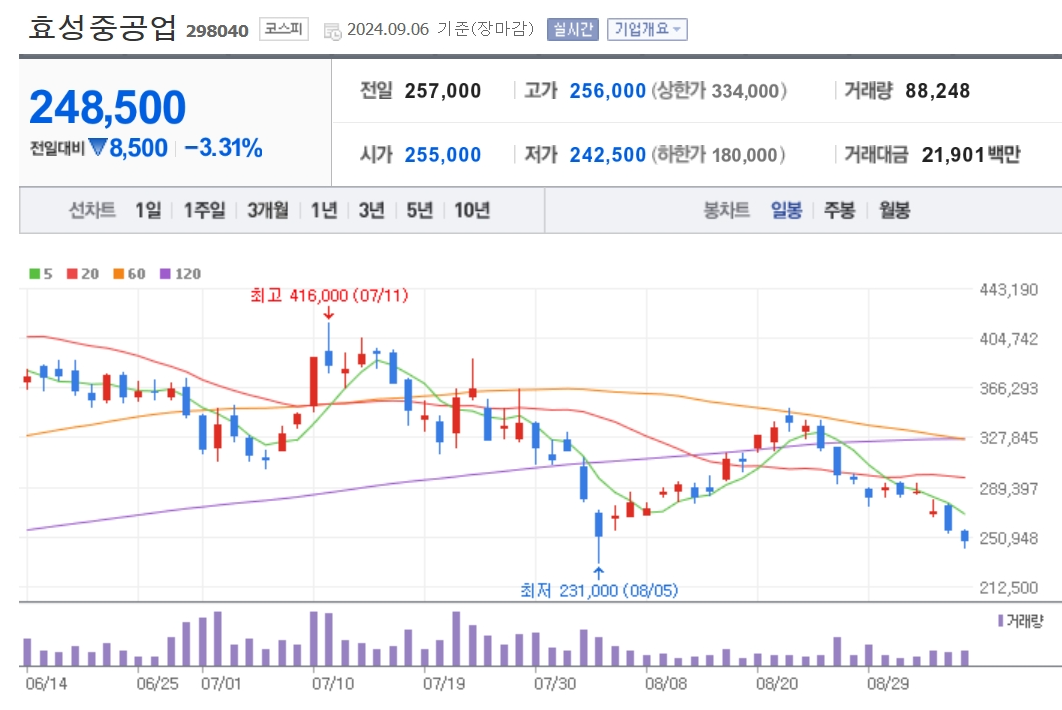Viewport: 1062px width, 710px height.
Task: Open the 기업개요 dropdown
Action: click(x=647, y=29)
